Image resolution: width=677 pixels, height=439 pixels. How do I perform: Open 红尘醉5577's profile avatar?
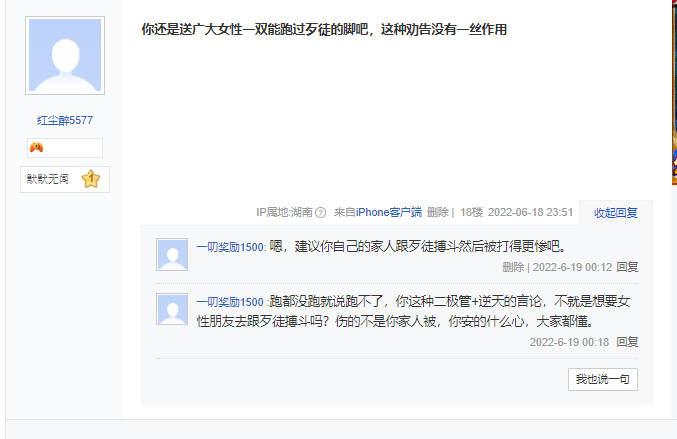pos(65,55)
